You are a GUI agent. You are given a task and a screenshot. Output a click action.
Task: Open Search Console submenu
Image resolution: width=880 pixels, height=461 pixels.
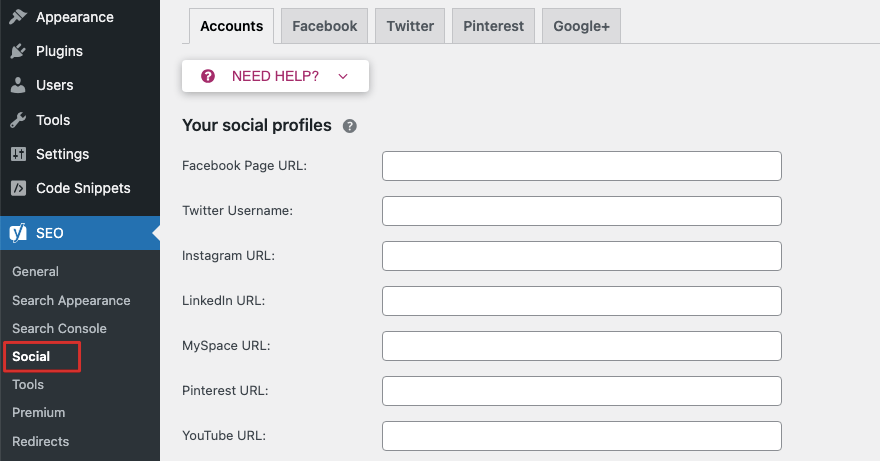click(59, 328)
